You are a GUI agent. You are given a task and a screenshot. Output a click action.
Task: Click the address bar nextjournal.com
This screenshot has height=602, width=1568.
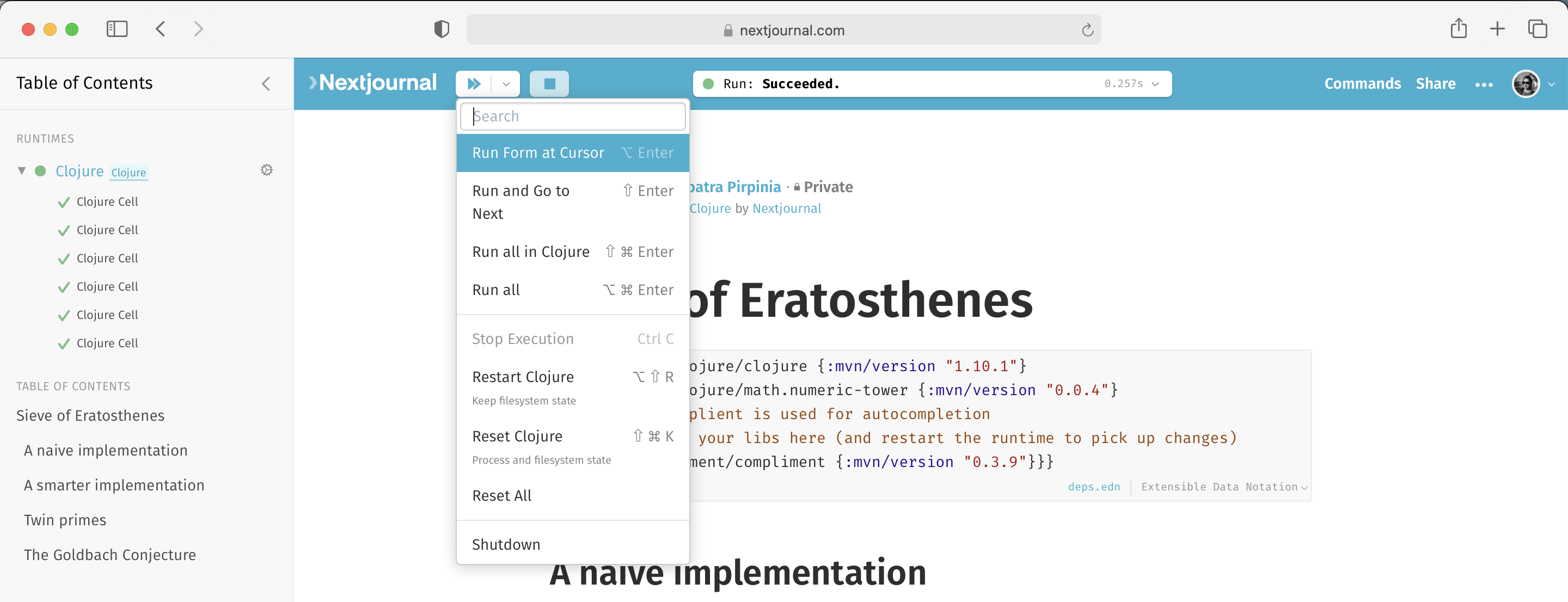[783, 30]
